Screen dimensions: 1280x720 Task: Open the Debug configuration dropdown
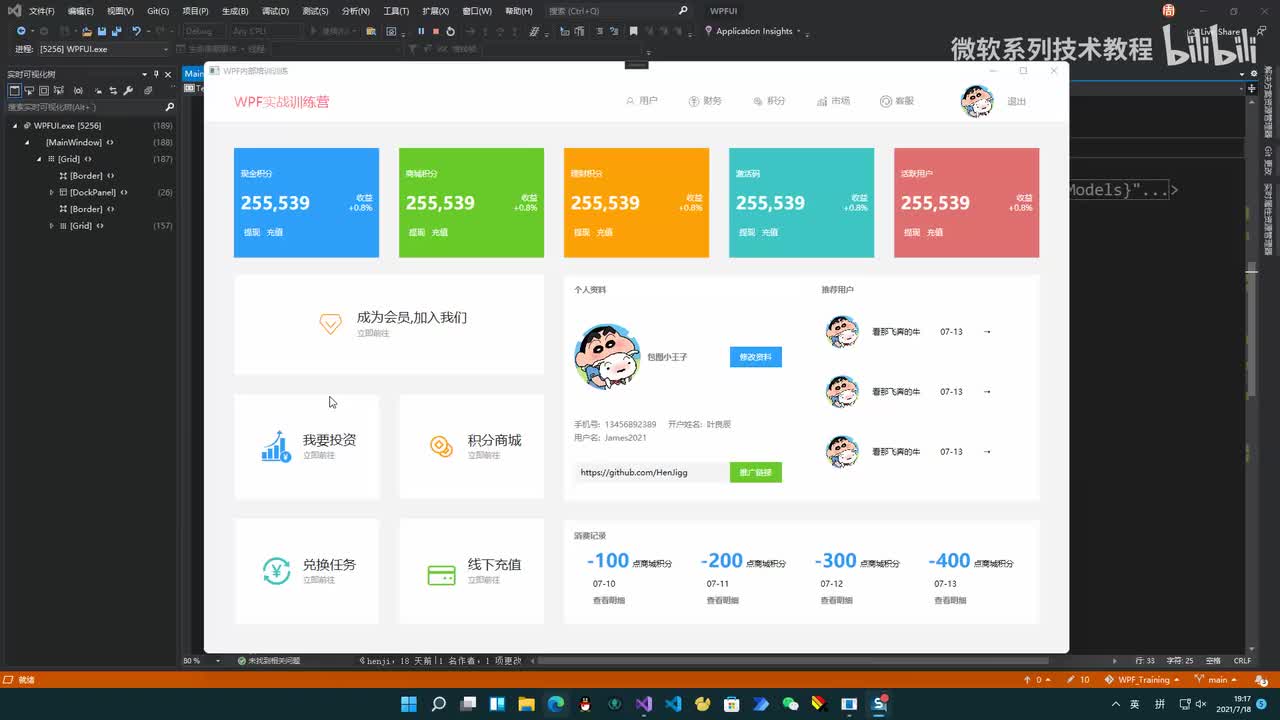pyautogui.click(x=205, y=31)
